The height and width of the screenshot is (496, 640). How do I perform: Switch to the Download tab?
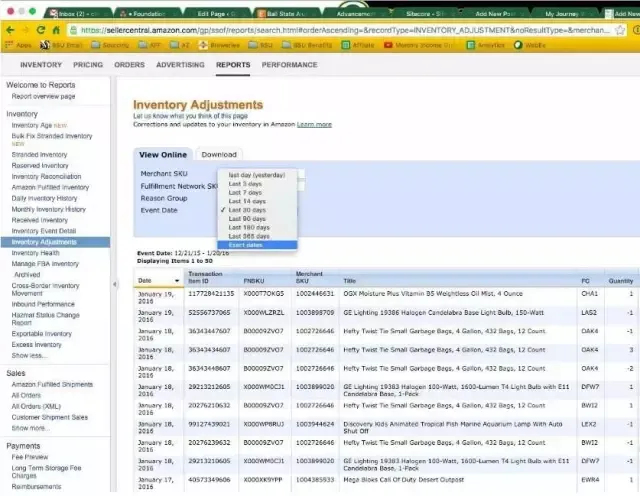219,154
